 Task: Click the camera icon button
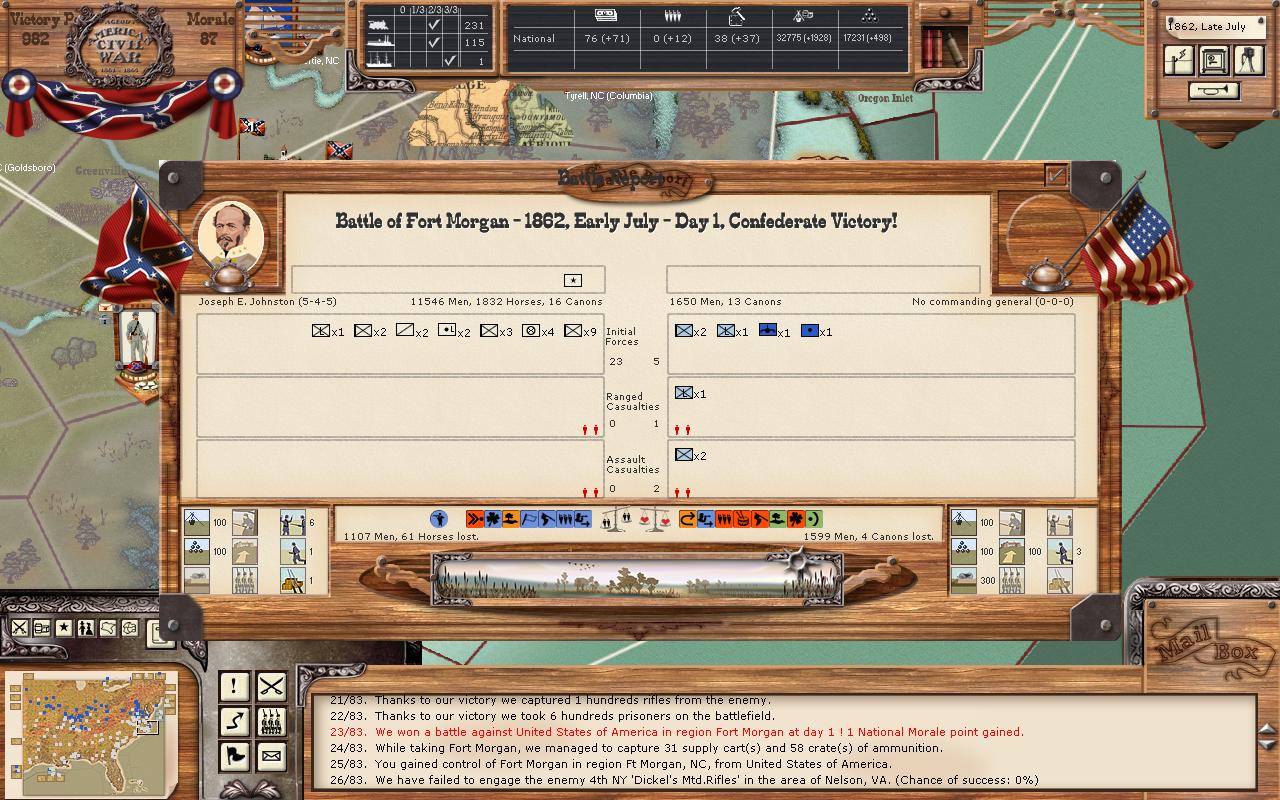pyautogui.click(x=1249, y=61)
